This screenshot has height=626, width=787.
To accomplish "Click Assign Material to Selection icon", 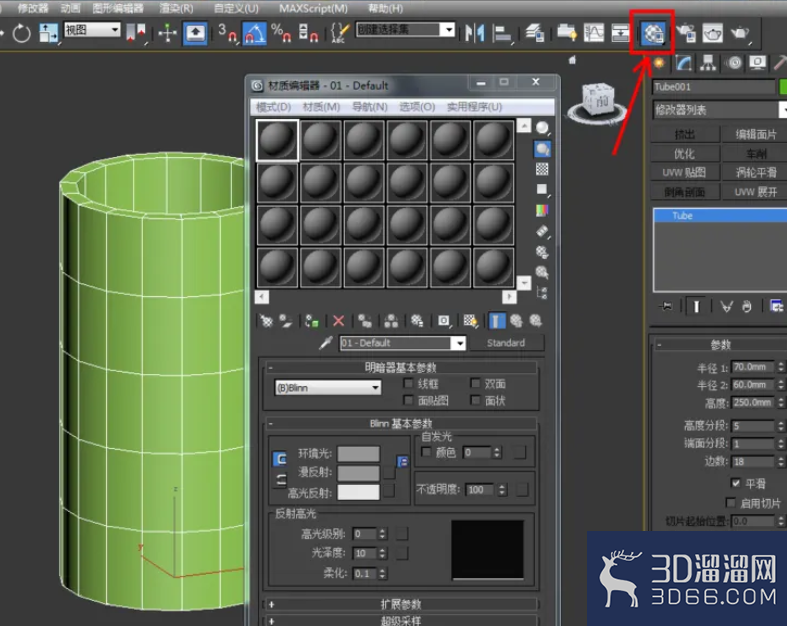I will click(312, 321).
